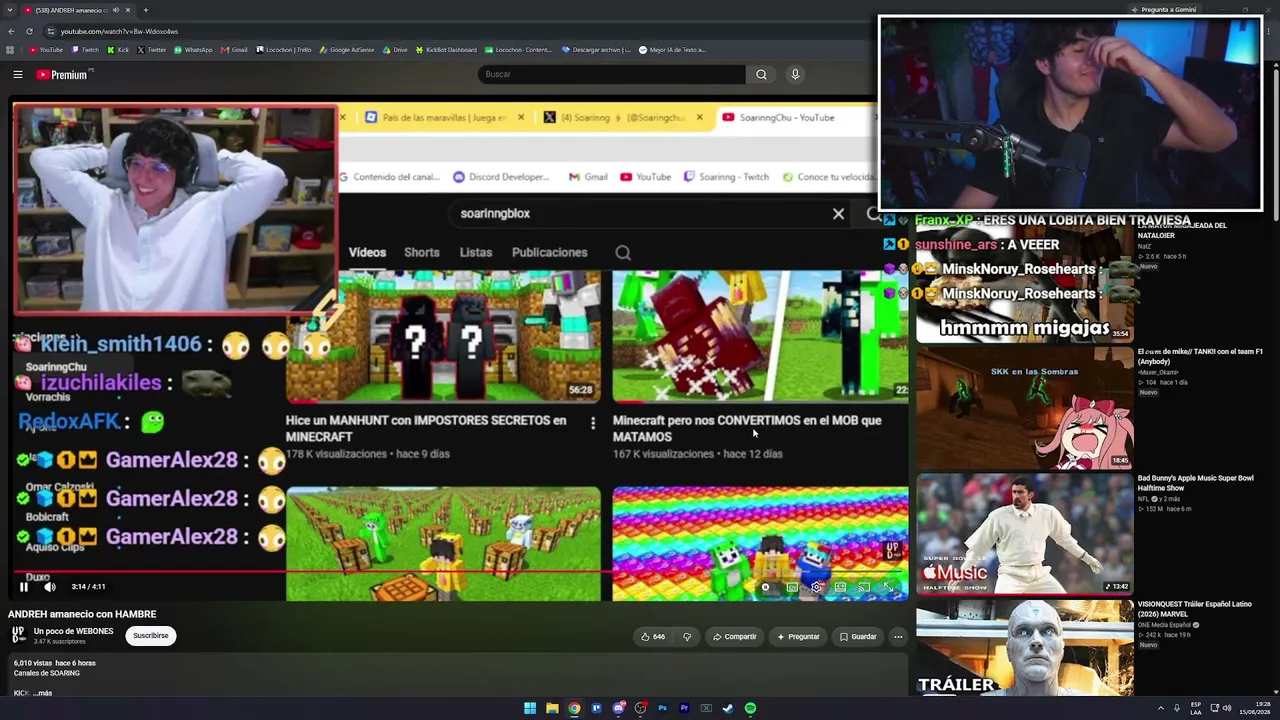Close the ANDREH amanecio browser tab

click(129, 10)
